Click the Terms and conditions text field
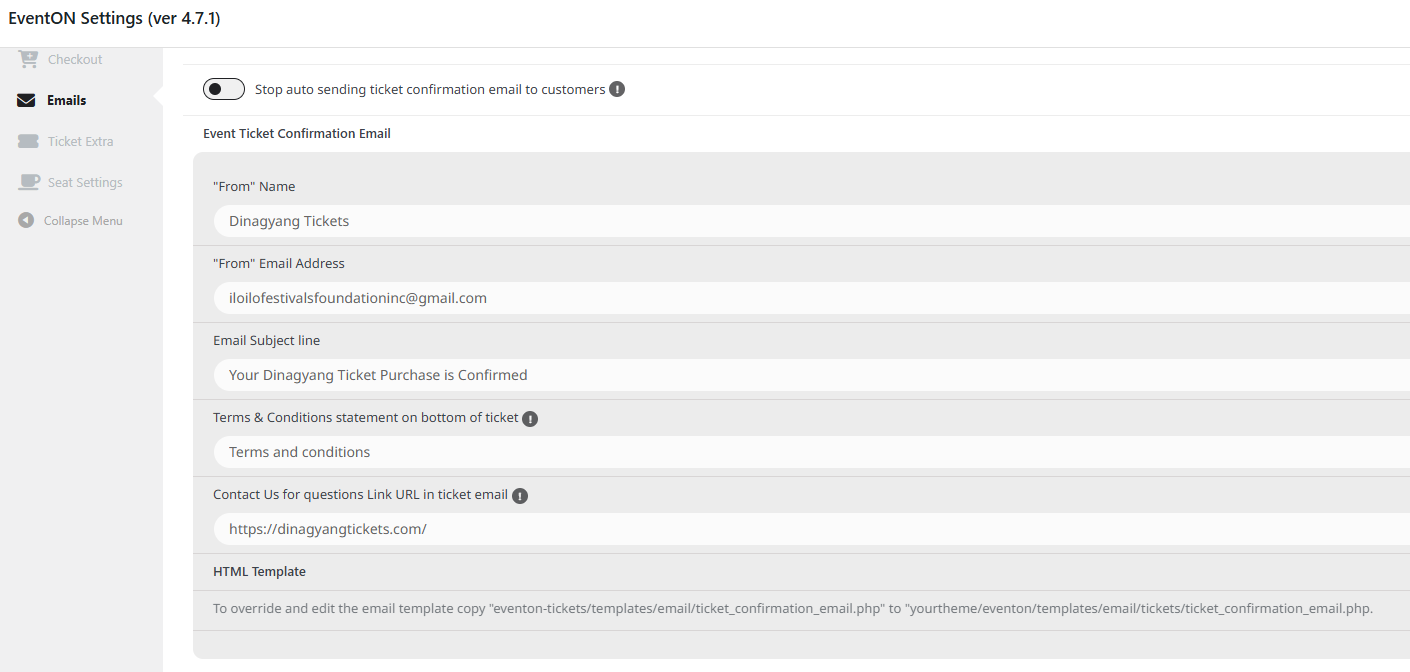Image resolution: width=1410 pixels, height=672 pixels. (x=812, y=452)
